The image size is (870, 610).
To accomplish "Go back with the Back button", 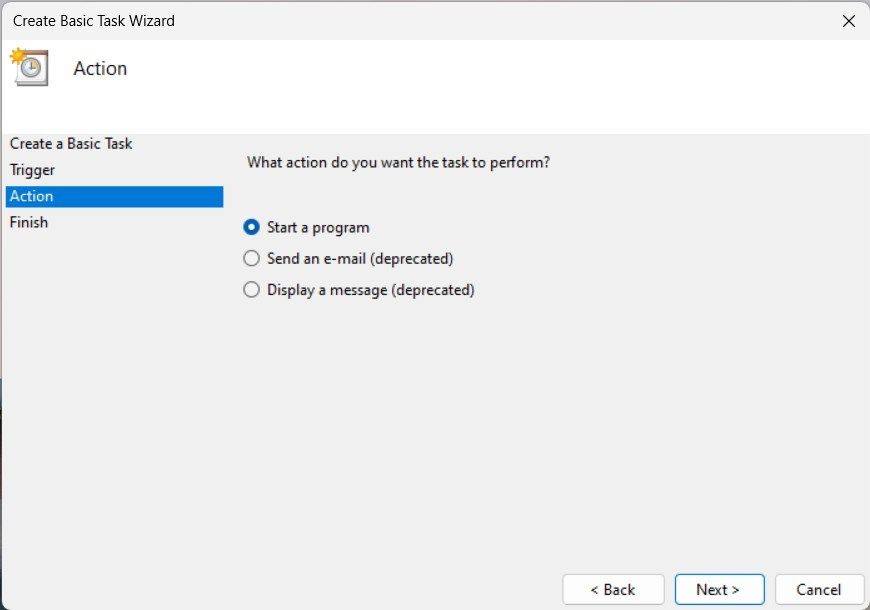I will pyautogui.click(x=613, y=589).
